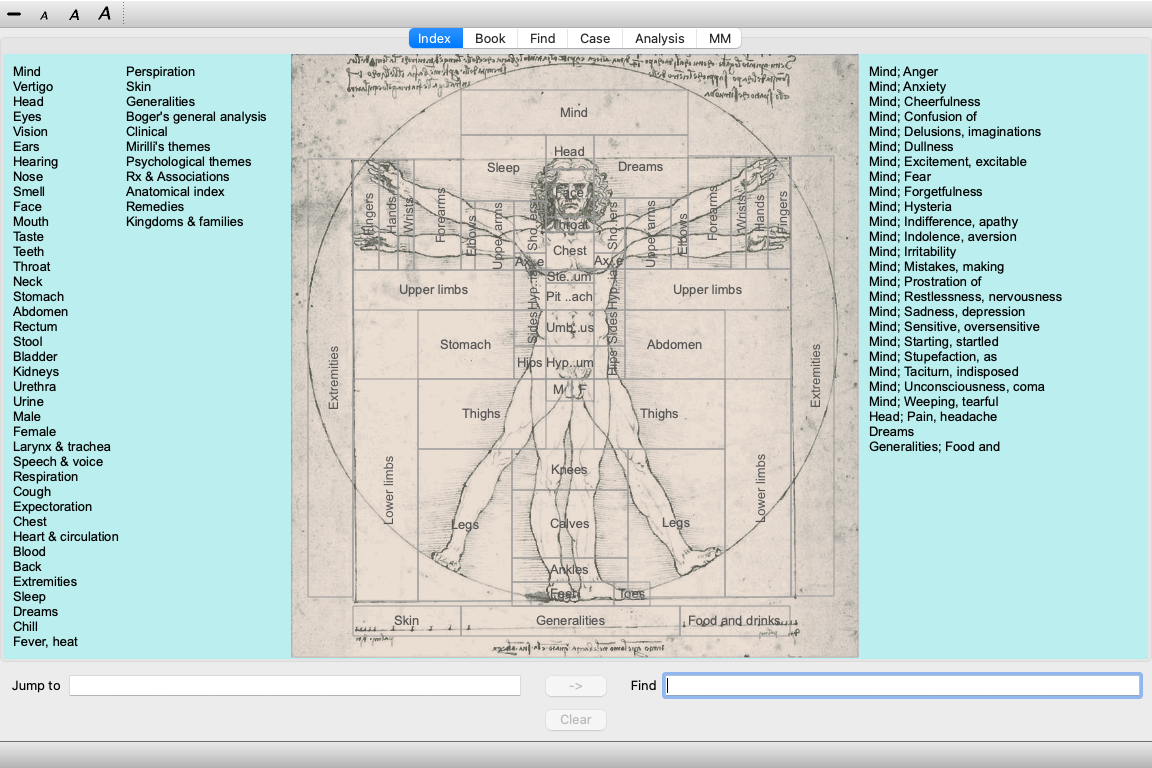Screen dimensions: 1152x768
Task: Choose the Dreams region on the diagram
Action: tap(640, 167)
